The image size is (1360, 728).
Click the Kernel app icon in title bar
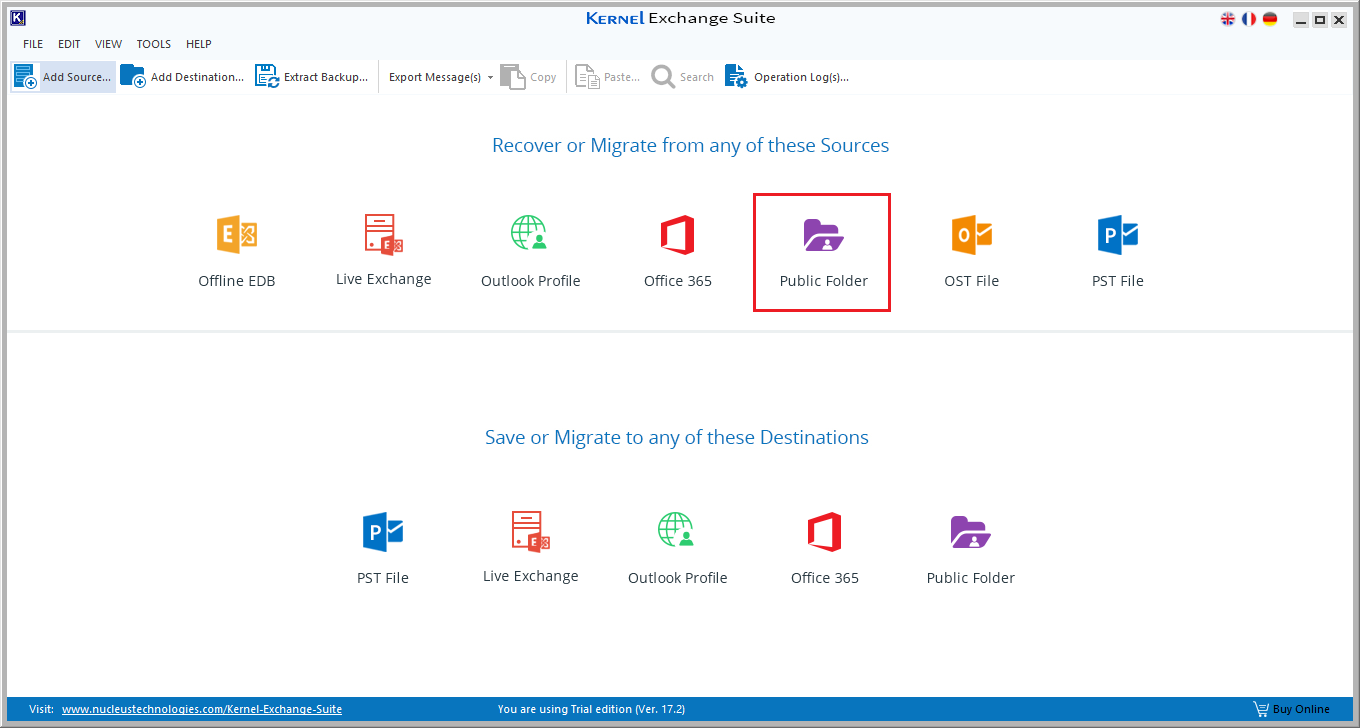(17, 17)
